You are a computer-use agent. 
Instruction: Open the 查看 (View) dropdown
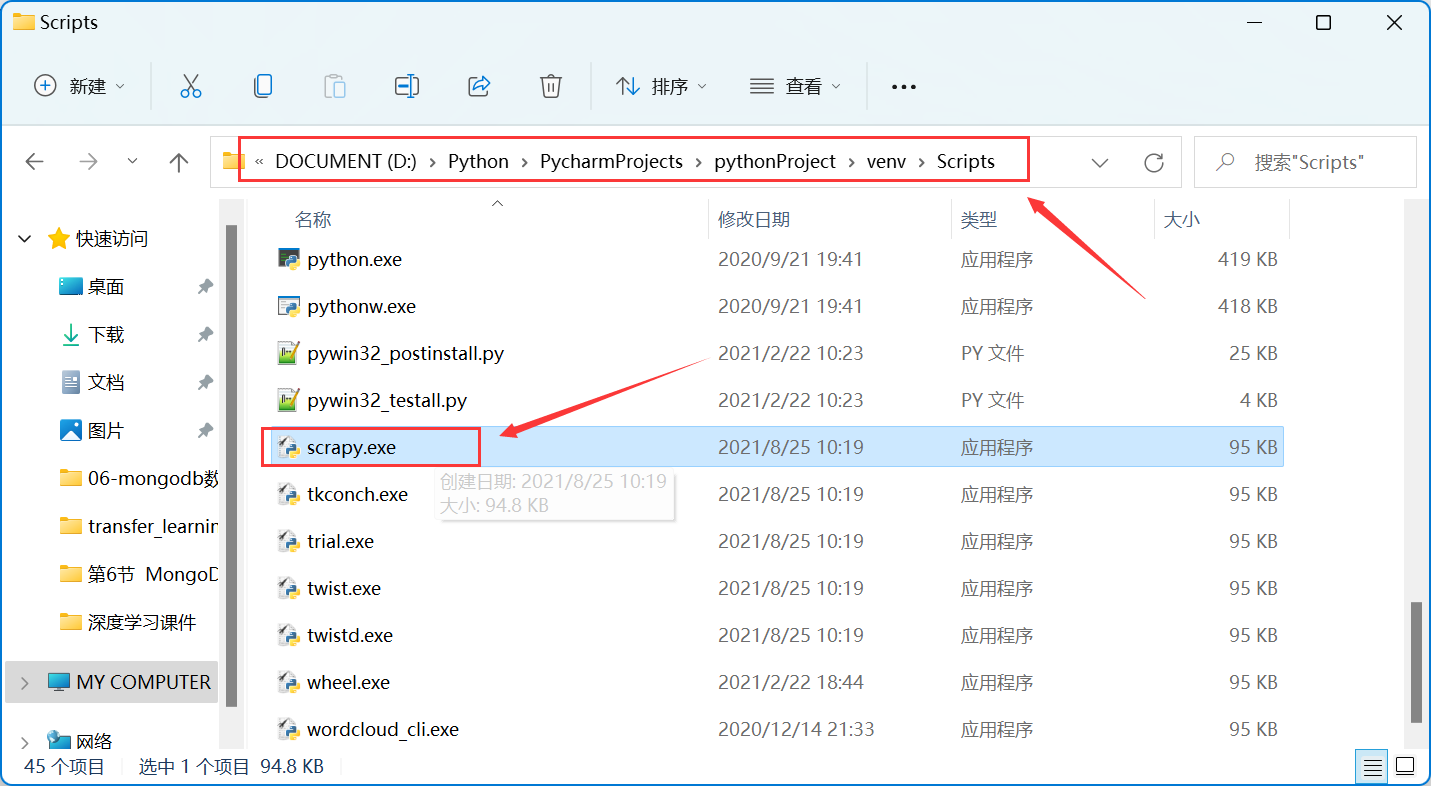click(796, 87)
